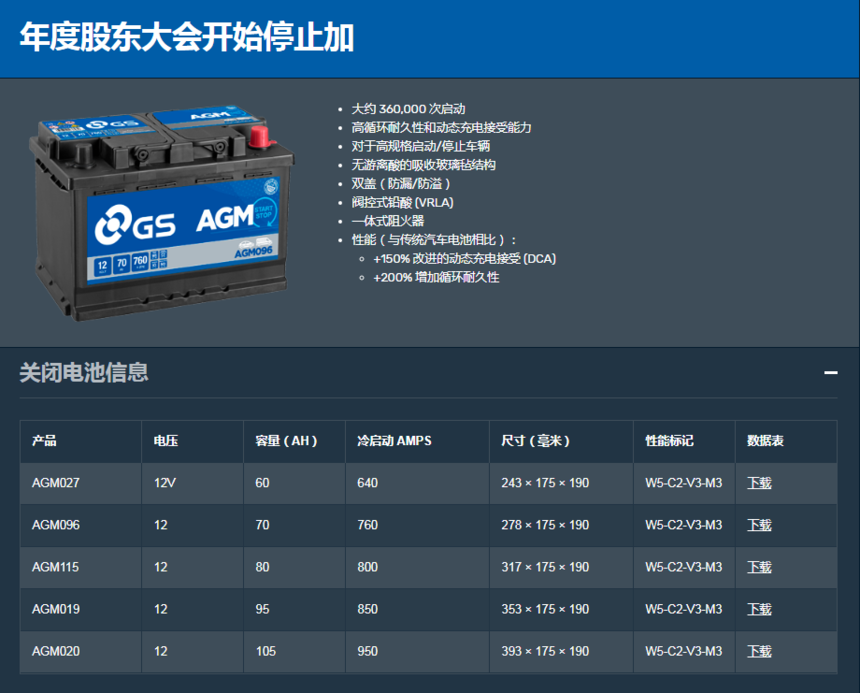
Task: Click the cold-start value 800
Action: click(367, 567)
